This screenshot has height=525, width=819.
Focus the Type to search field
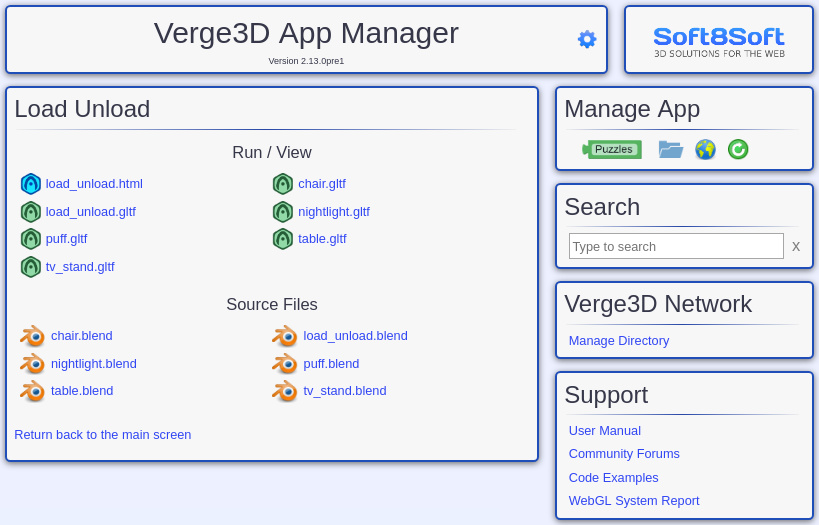pyautogui.click(x=676, y=246)
